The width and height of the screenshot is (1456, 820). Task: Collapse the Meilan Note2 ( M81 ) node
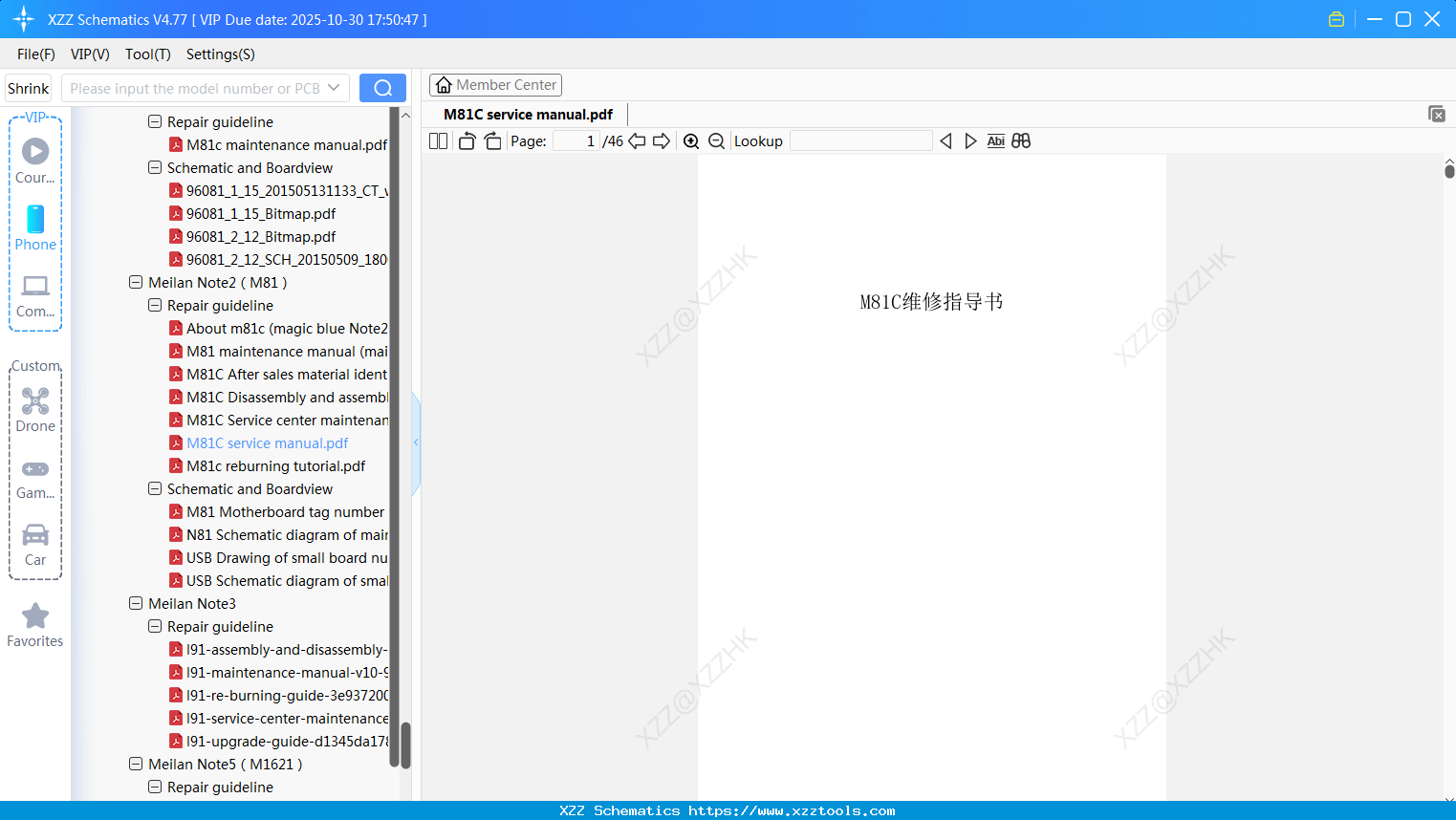[x=135, y=282]
